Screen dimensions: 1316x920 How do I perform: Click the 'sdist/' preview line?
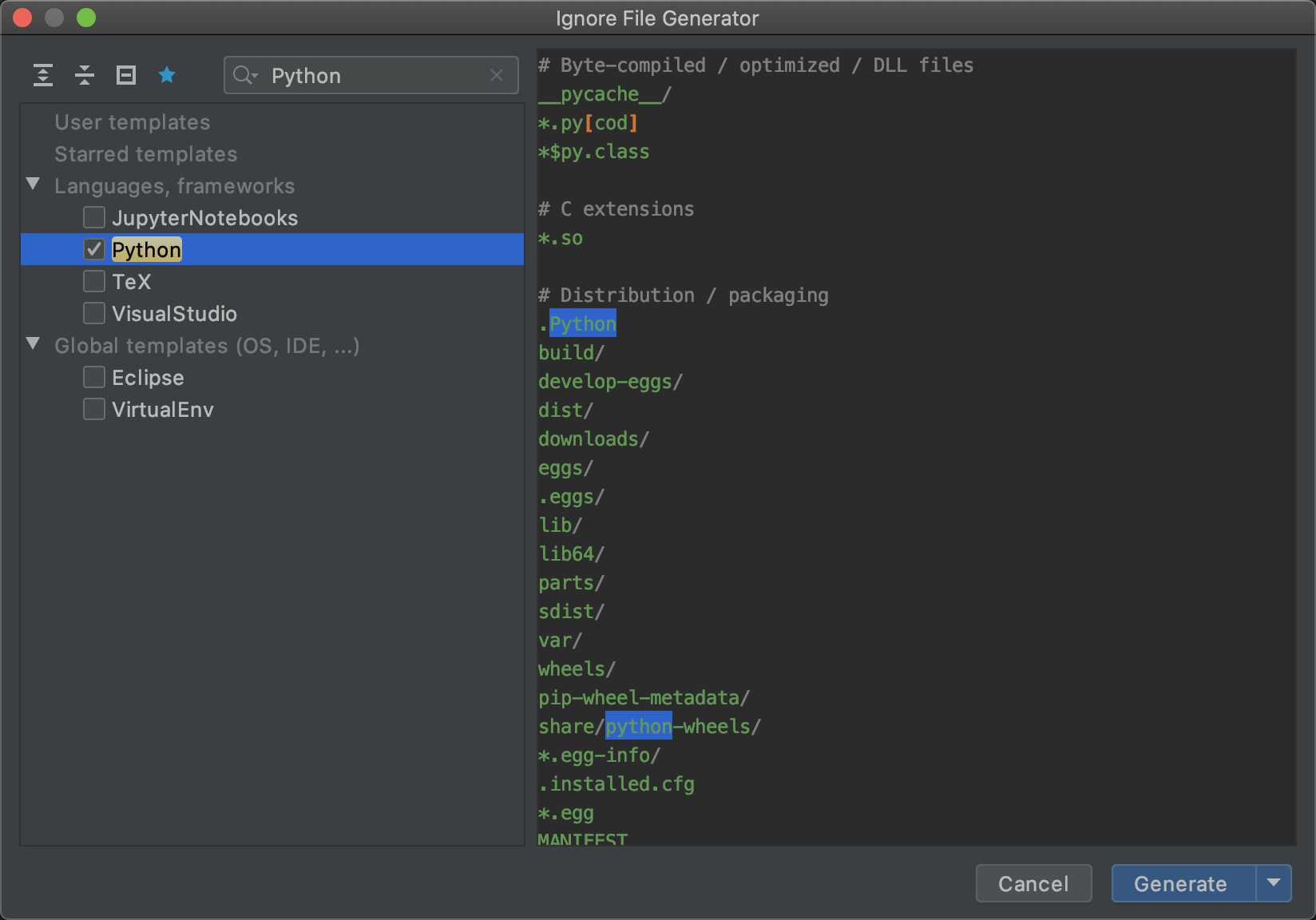point(571,612)
